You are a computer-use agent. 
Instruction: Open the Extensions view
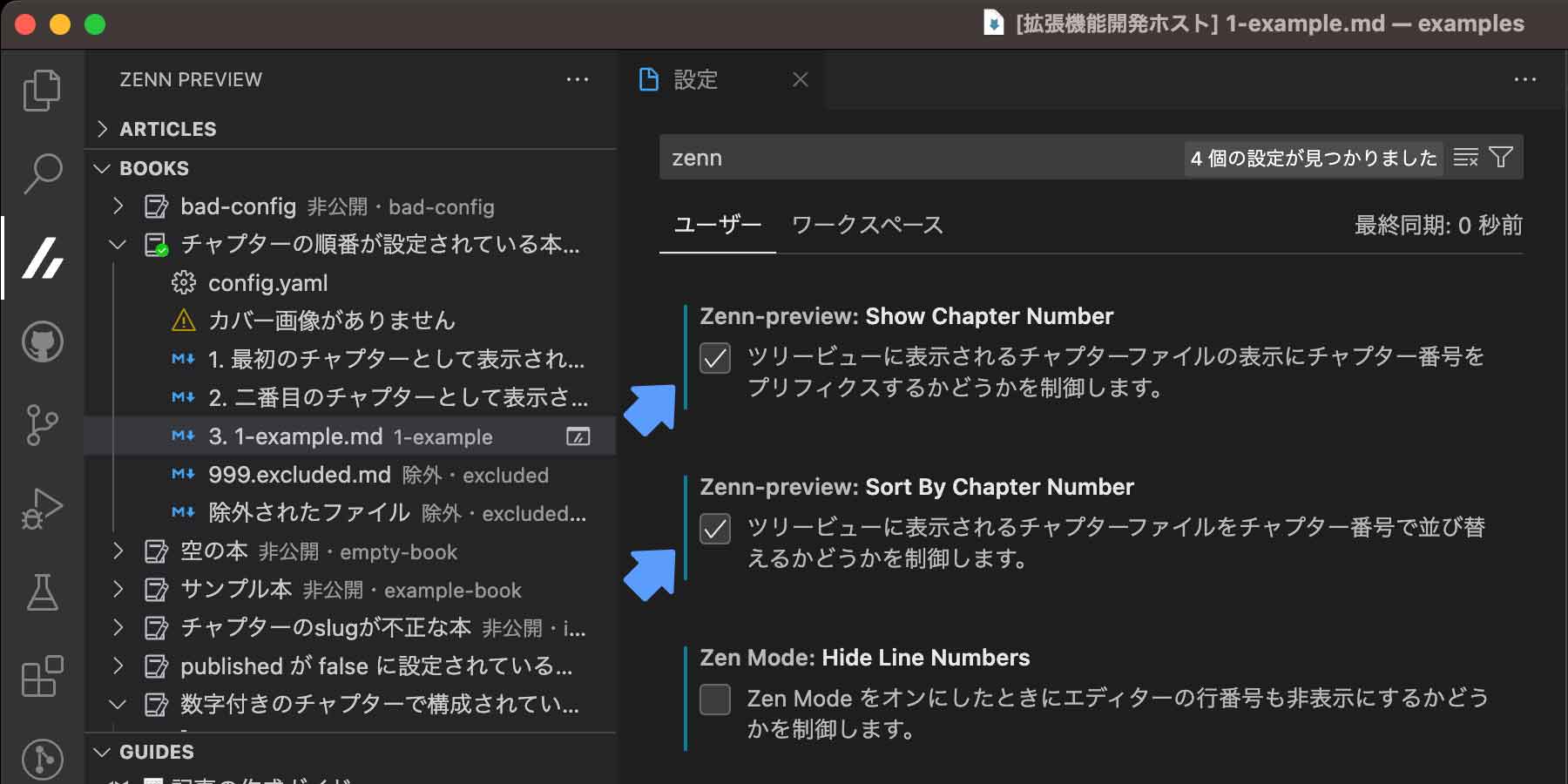42,676
